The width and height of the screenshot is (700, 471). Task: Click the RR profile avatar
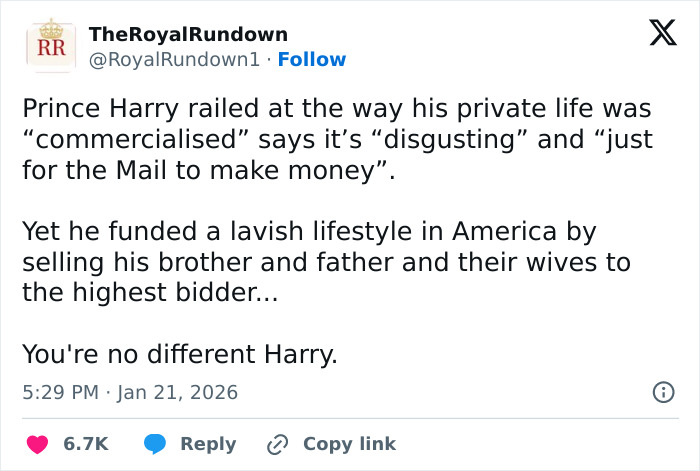[43, 46]
